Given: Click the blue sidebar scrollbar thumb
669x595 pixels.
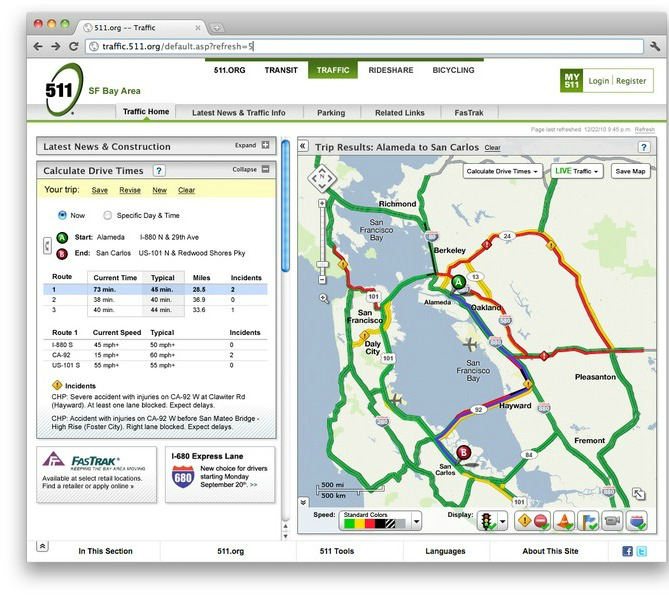Looking at the screenshot, I should [x=285, y=206].
